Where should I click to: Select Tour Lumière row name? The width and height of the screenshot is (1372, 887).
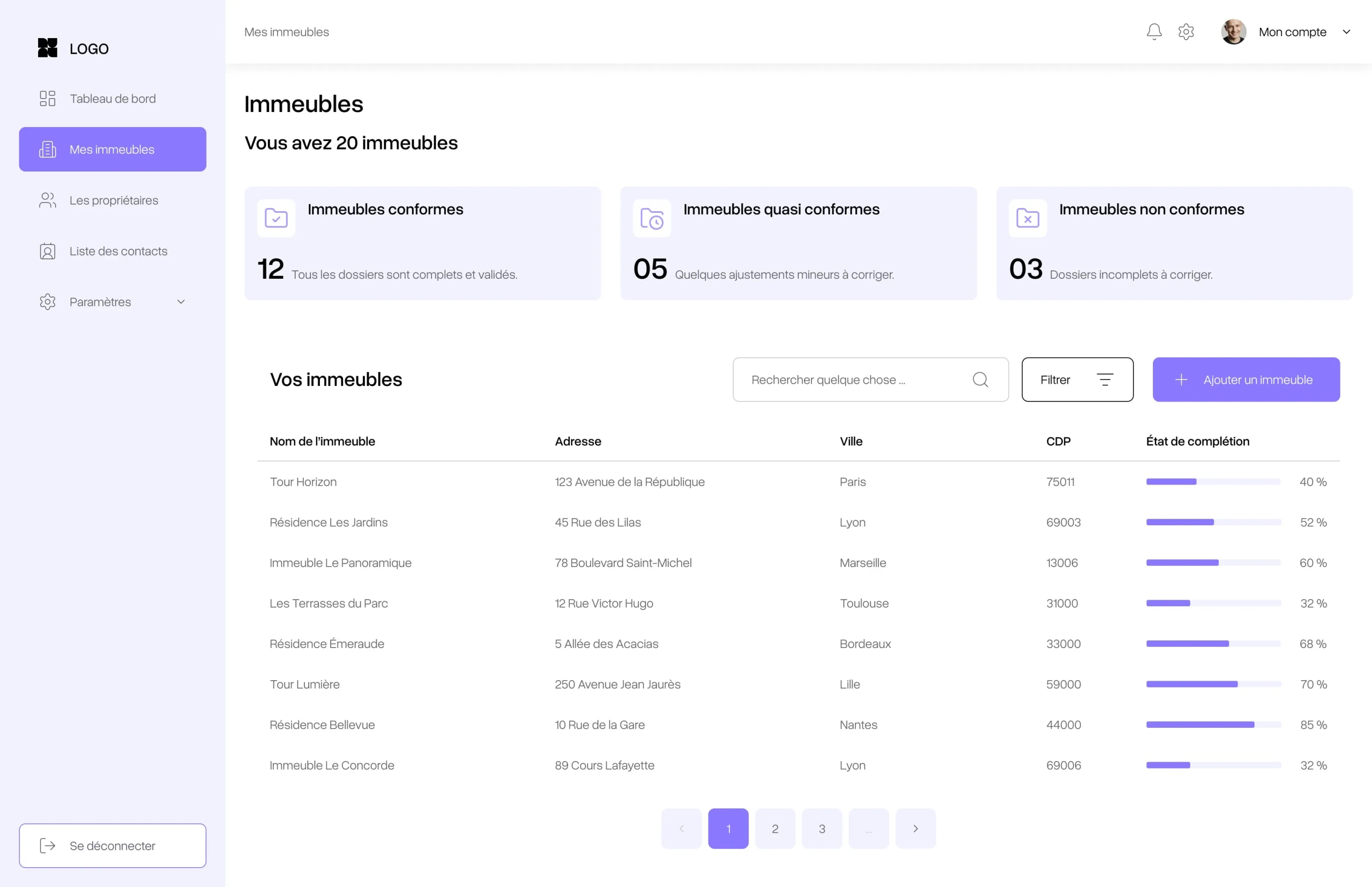305,684
